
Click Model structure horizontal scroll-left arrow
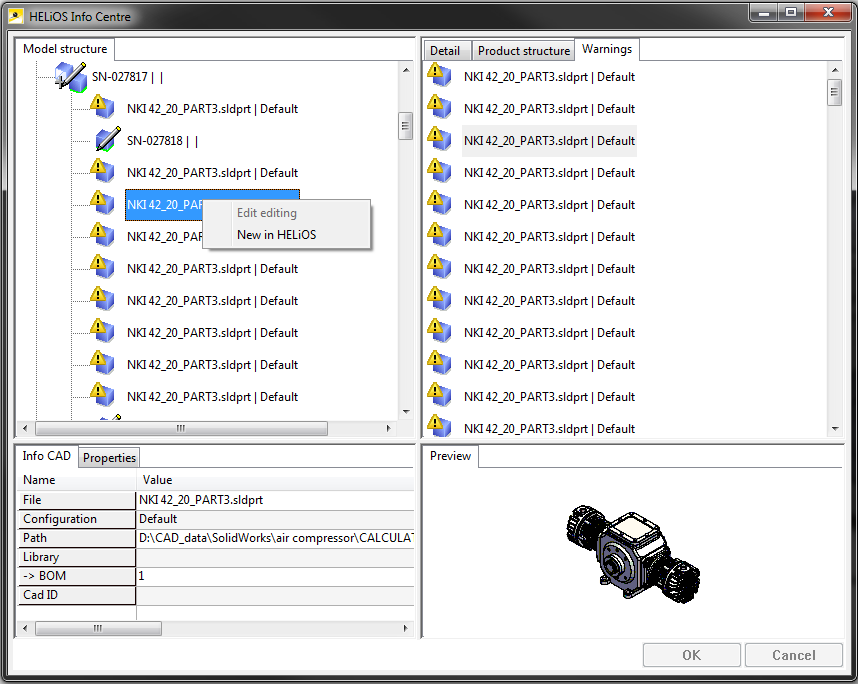(x=25, y=428)
